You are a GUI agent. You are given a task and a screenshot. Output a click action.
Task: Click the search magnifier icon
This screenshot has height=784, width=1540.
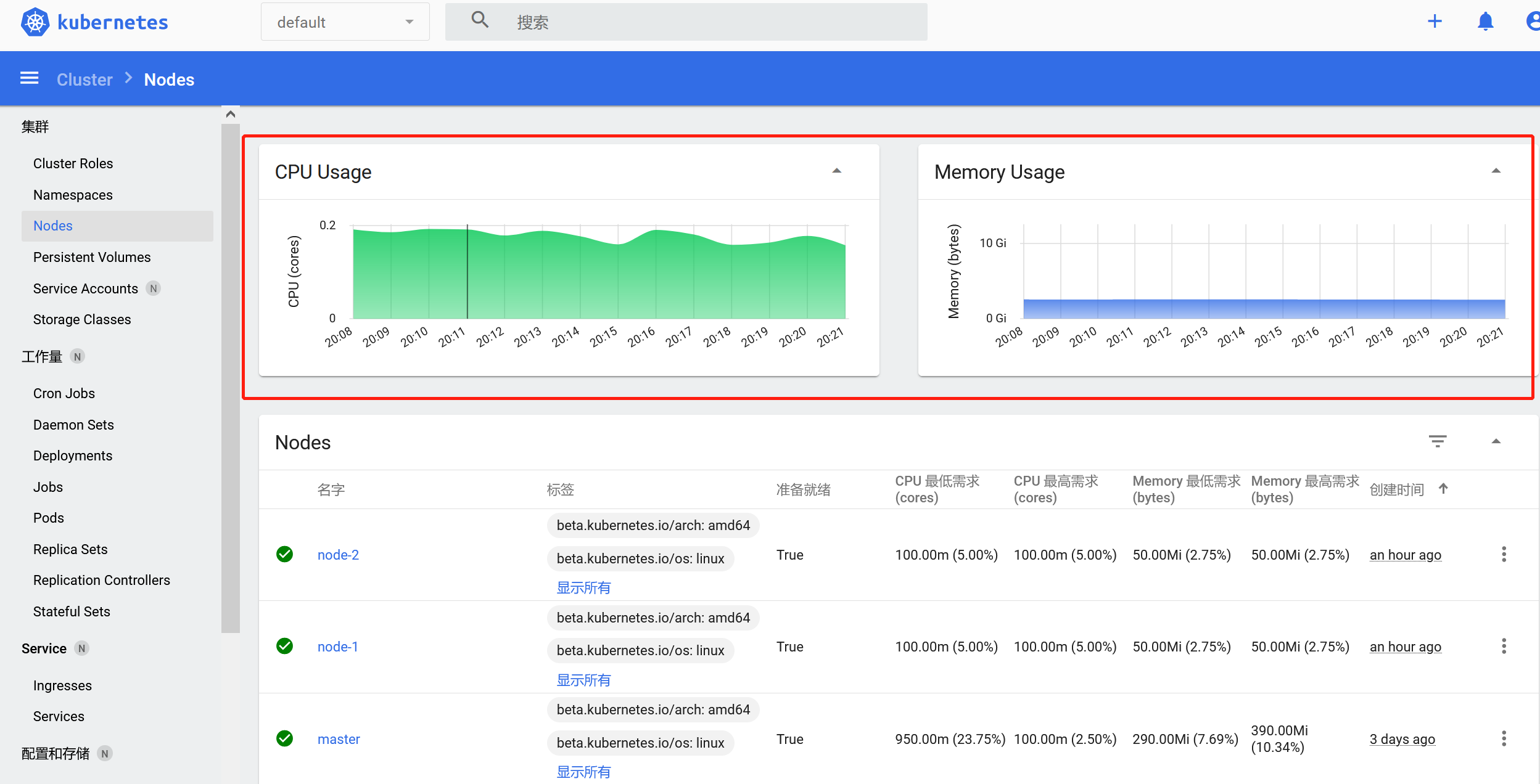(x=480, y=20)
